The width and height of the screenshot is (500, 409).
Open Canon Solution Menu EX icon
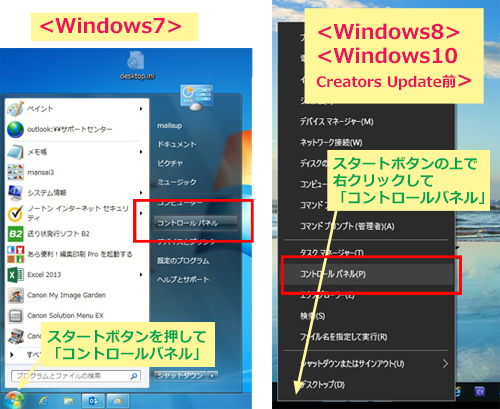(15, 315)
